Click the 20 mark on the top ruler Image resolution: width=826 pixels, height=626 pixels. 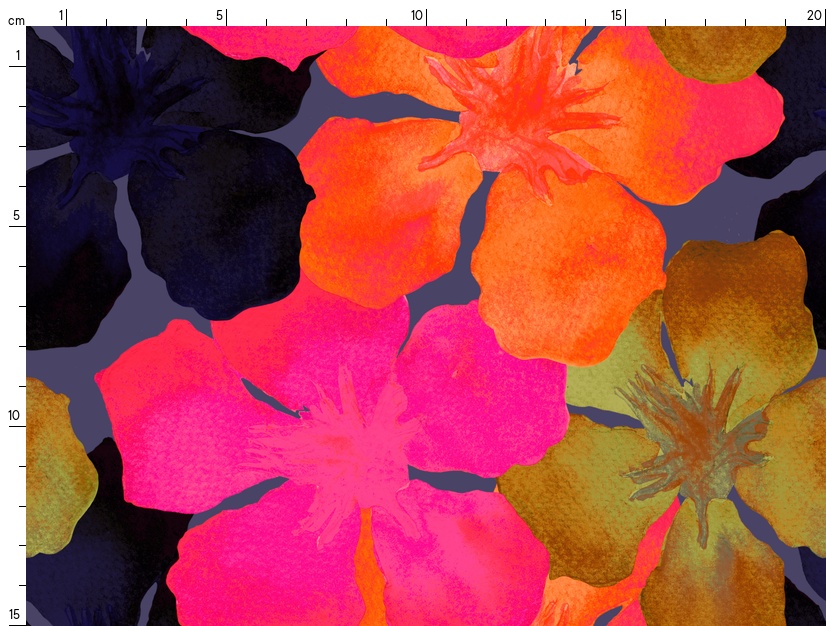click(x=814, y=16)
